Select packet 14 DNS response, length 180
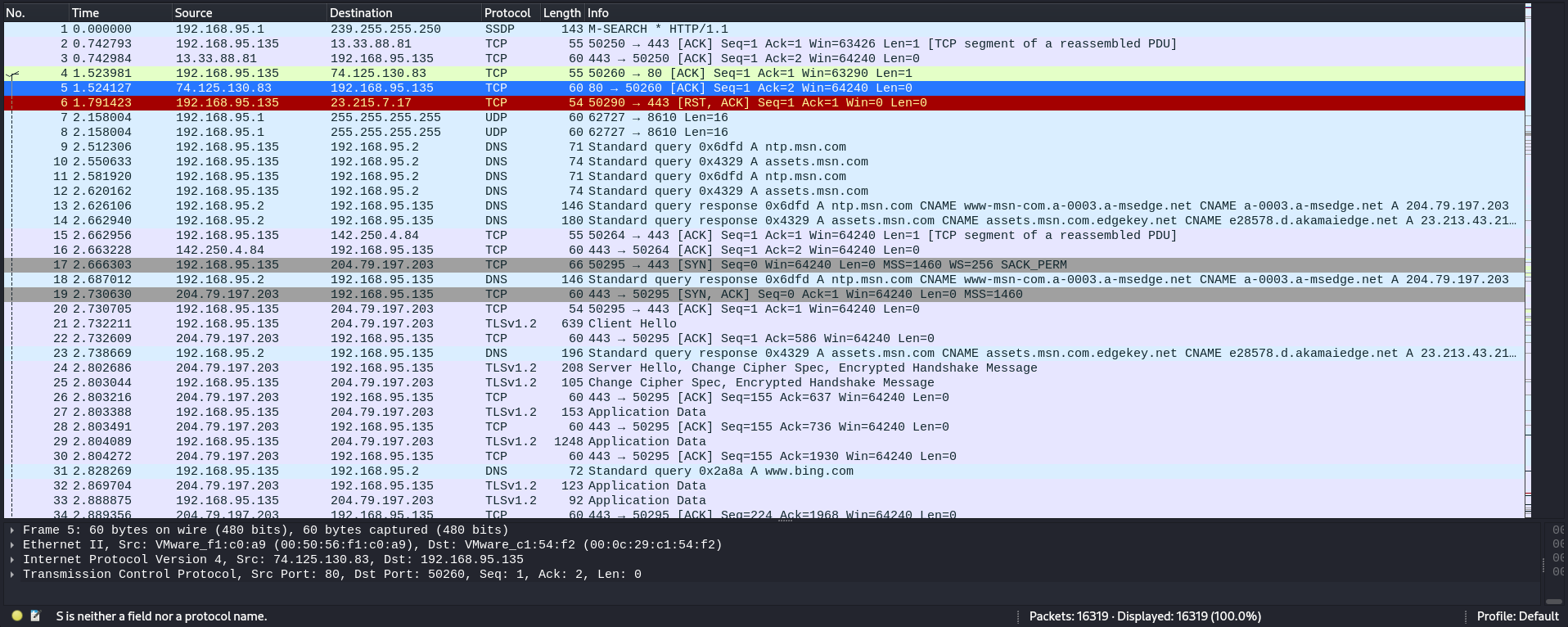 pos(764,220)
